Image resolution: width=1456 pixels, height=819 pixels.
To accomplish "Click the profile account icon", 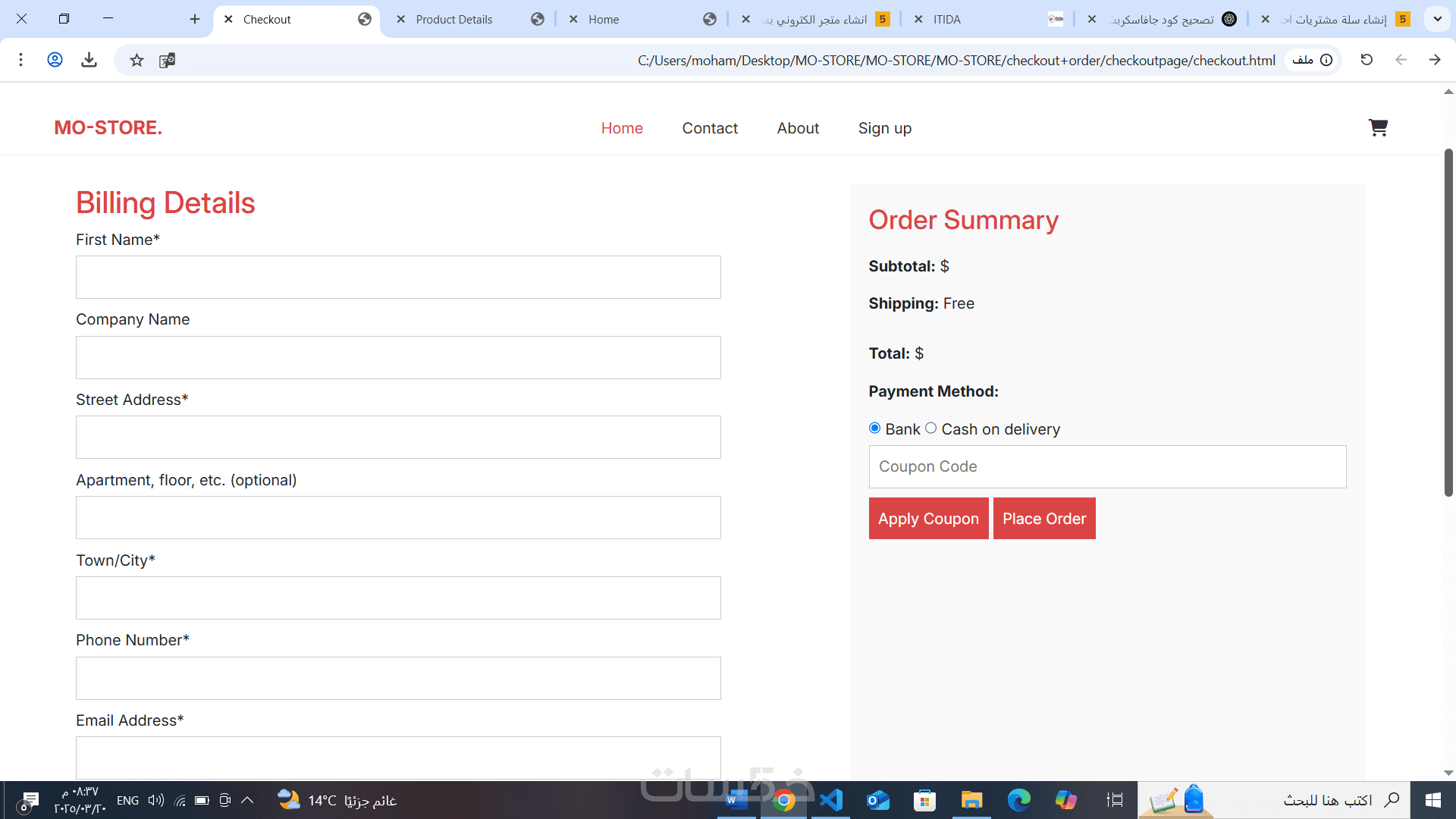I will coord(55,60).
